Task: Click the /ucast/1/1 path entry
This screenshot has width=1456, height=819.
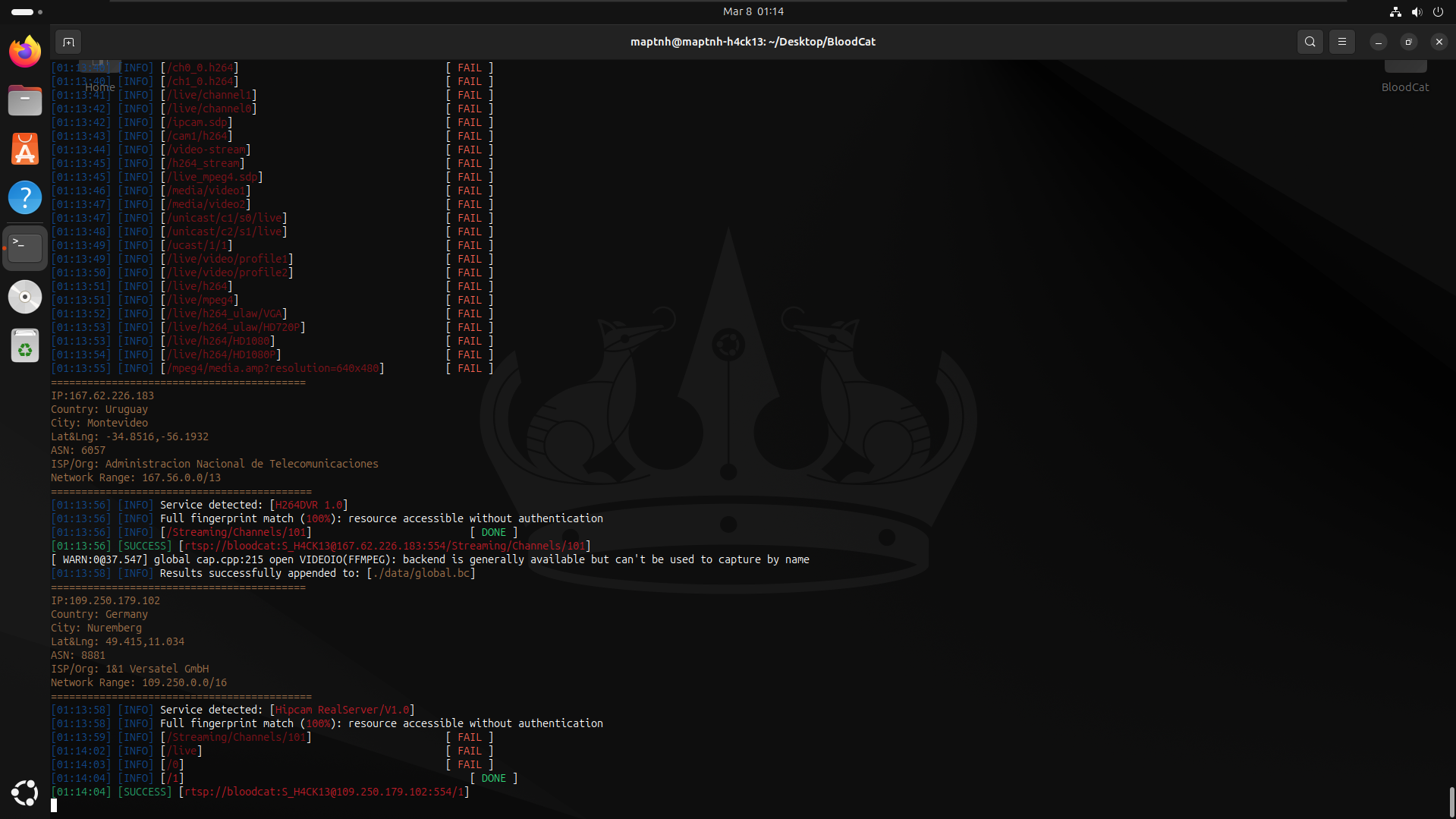Action: (x=197, y=245)
